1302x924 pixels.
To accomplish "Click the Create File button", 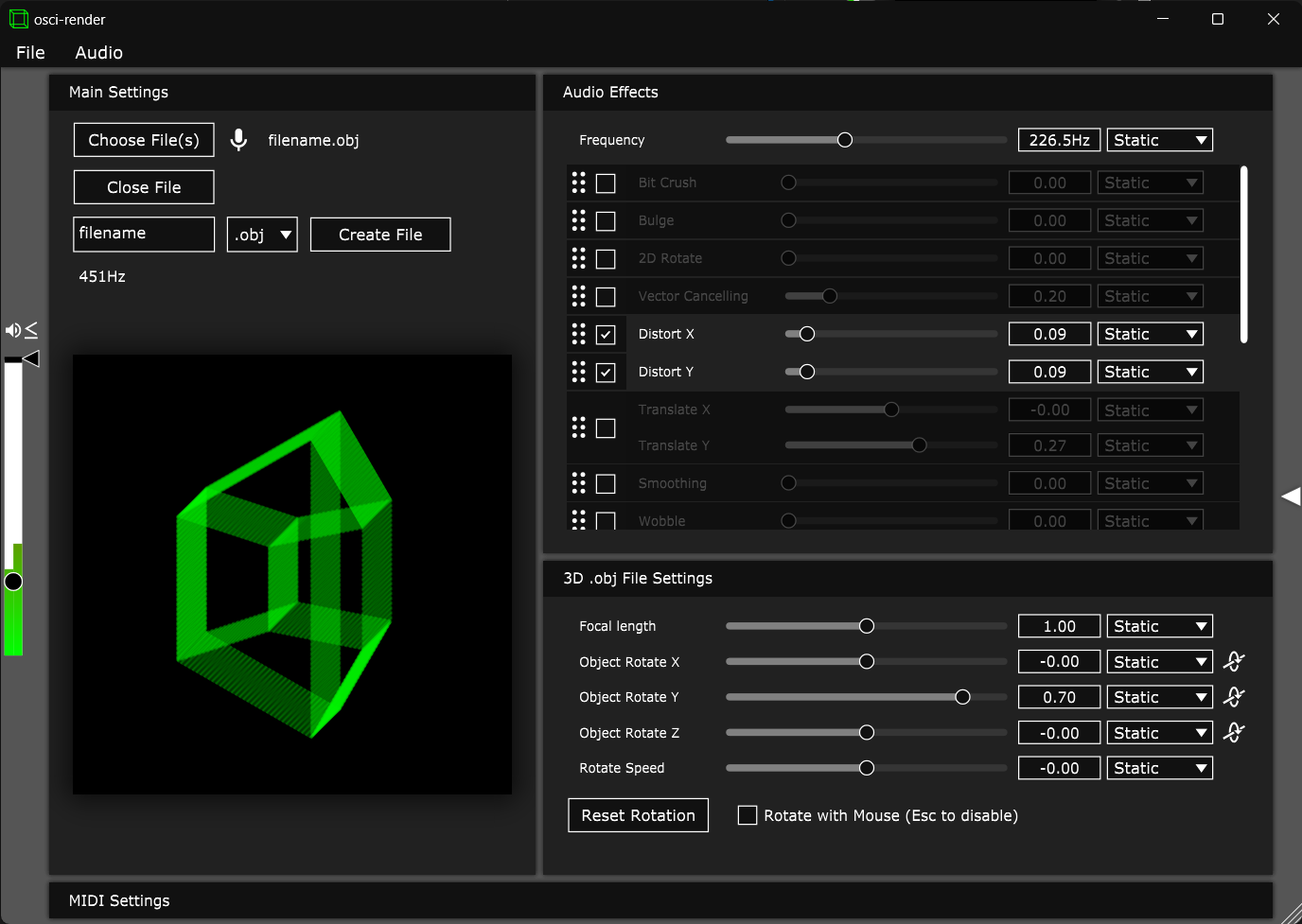I will [x=380, y=235].
